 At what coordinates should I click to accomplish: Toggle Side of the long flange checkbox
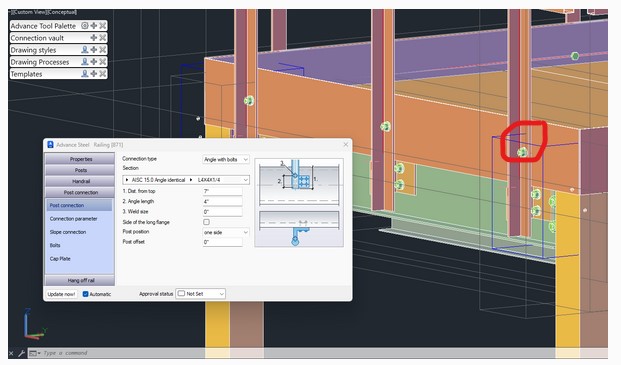point(206,222)
